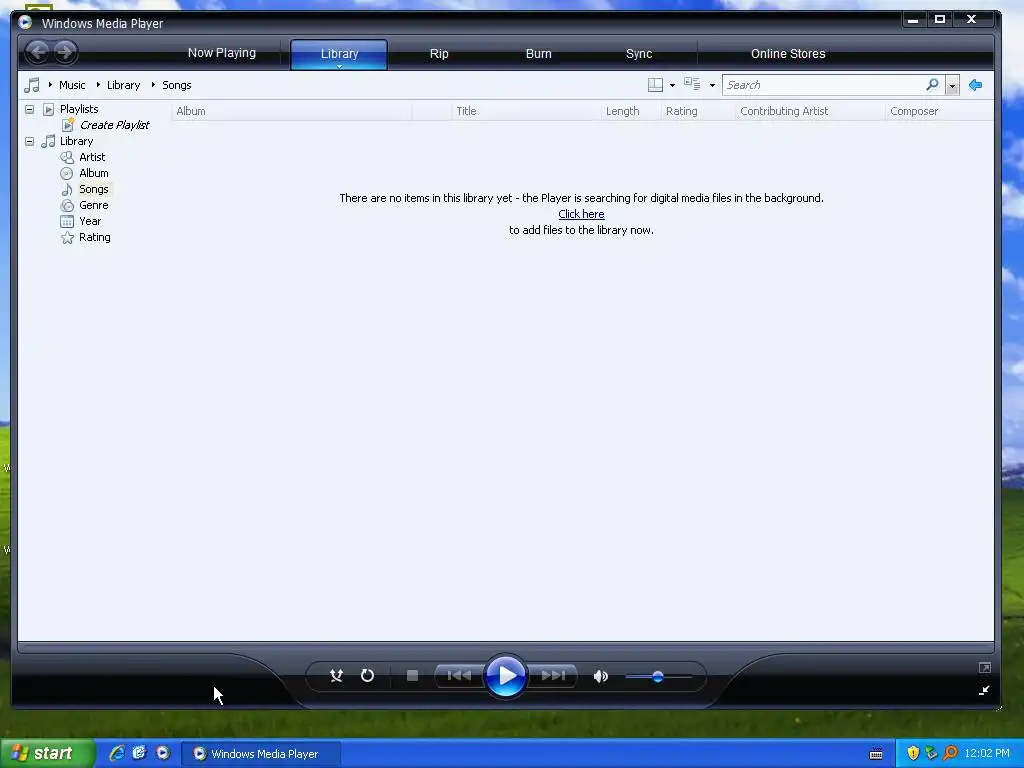The image size is (1024, 768).
Task: Select Rating in the library tree
Action: tap(95, 237)
